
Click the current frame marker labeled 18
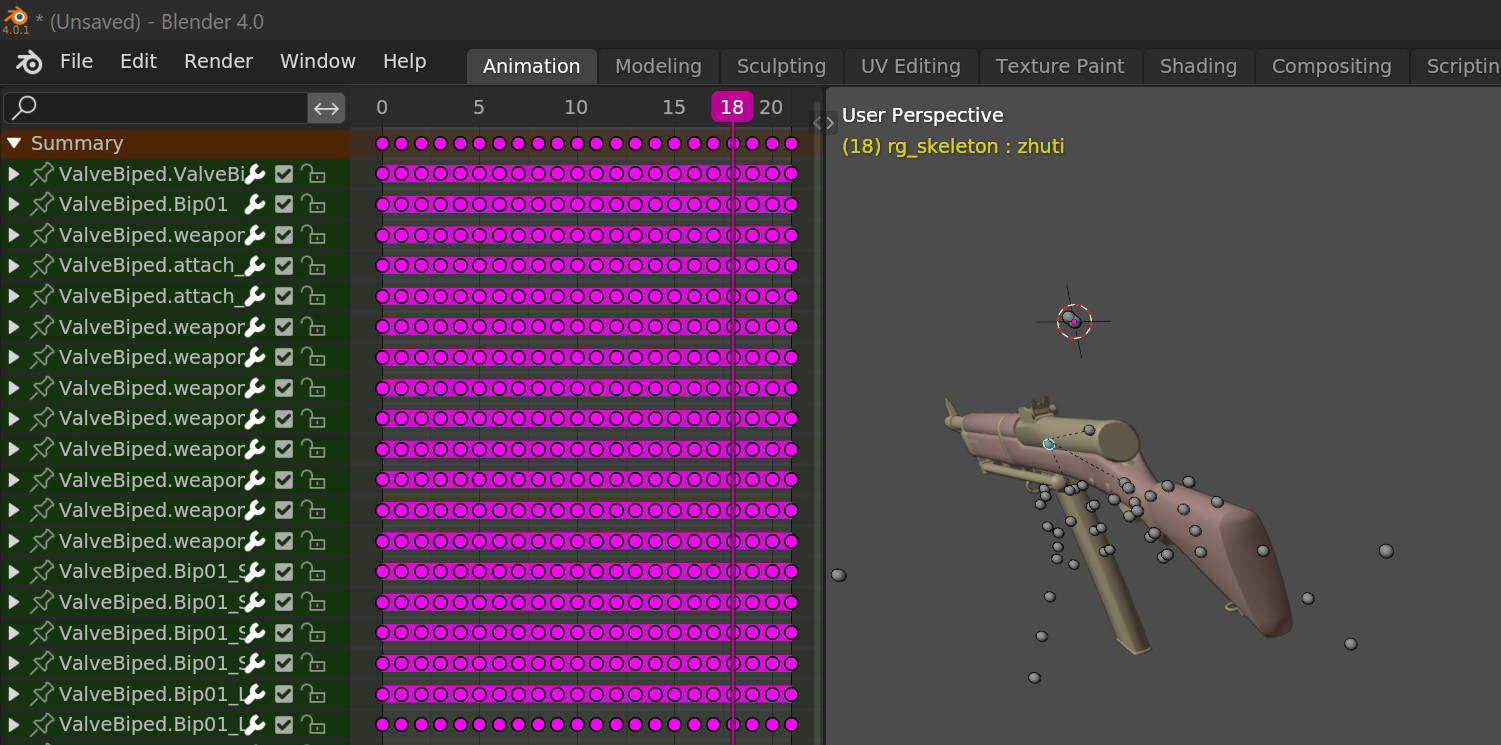click(732, 107)
